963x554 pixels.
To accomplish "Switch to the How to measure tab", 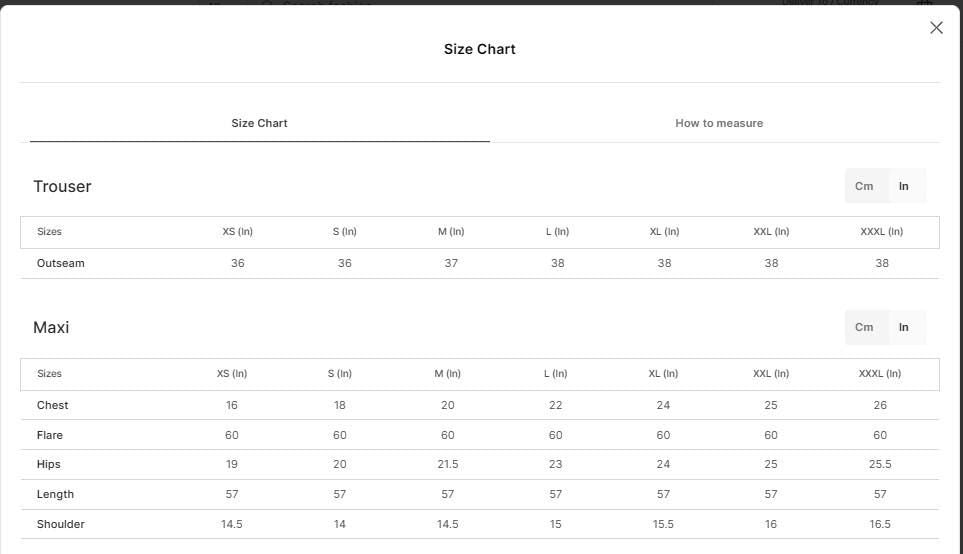I will [719, 123].
